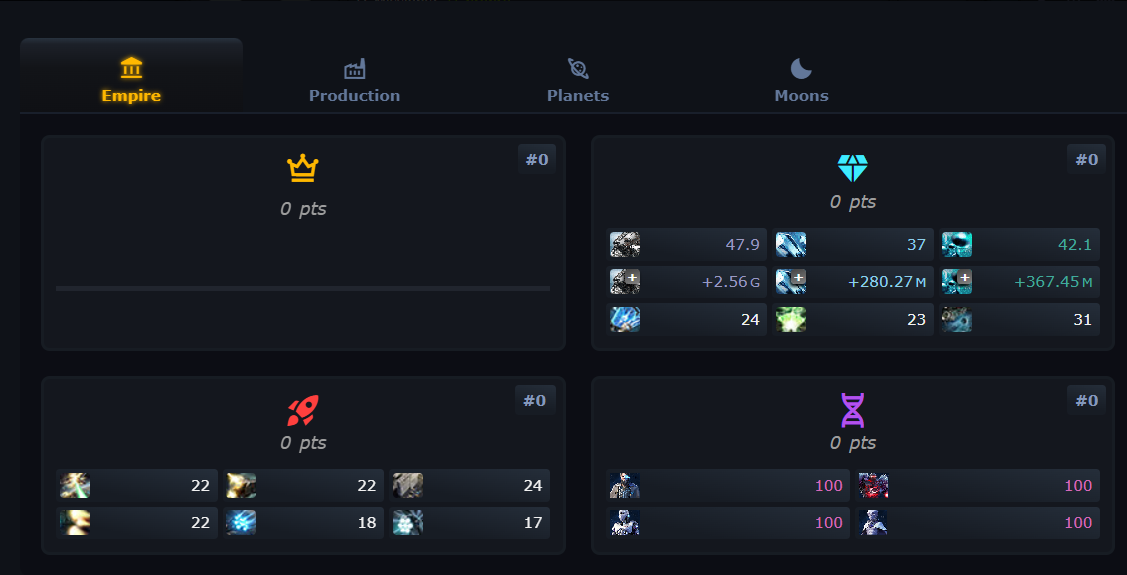1127x575 pixels.
Task: Click the green technology icon showing 23
Action: click(791, 320)
